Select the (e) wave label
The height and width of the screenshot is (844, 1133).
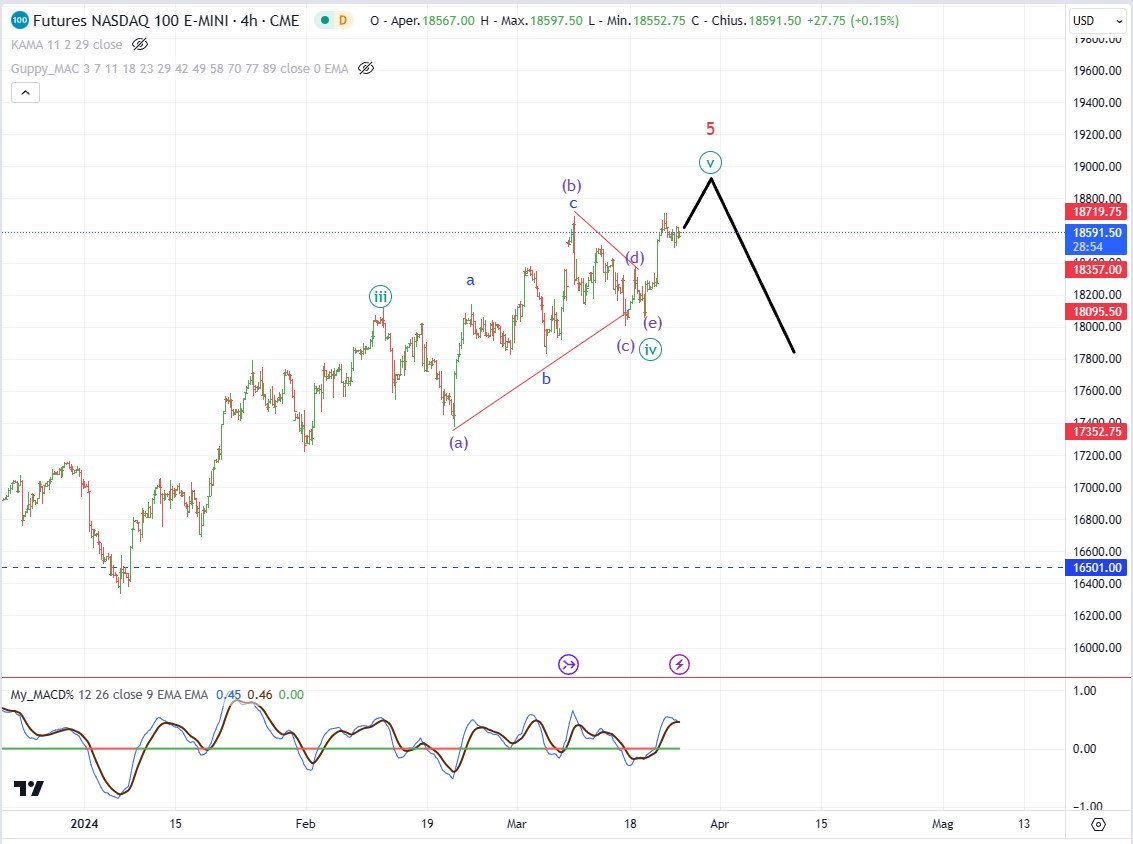[x=652, y=322]
